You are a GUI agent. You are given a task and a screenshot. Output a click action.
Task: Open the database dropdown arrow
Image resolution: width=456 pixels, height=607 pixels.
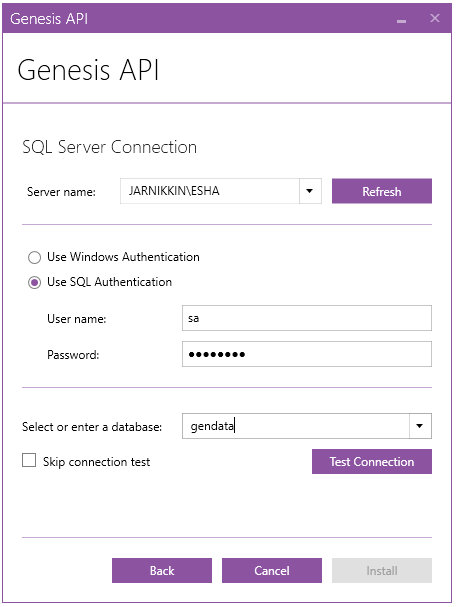coord(420,426)
